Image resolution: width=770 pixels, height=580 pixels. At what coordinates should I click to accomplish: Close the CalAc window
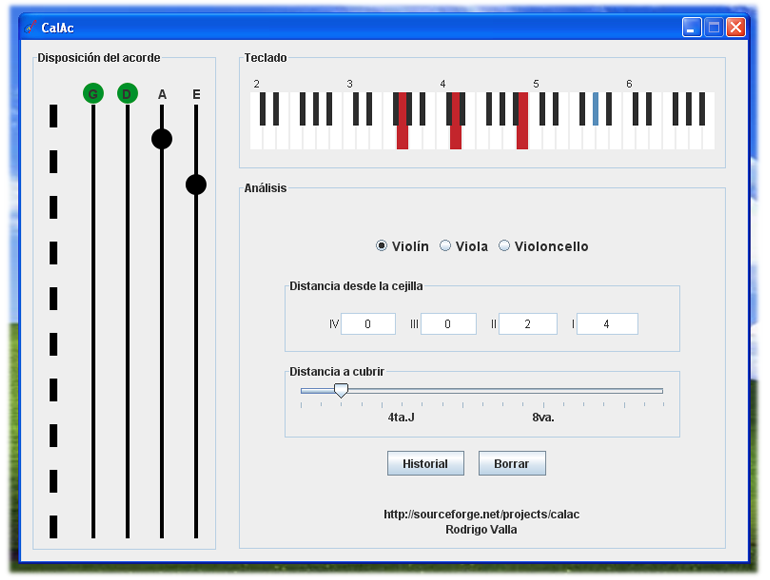click(x=736, y=28)
